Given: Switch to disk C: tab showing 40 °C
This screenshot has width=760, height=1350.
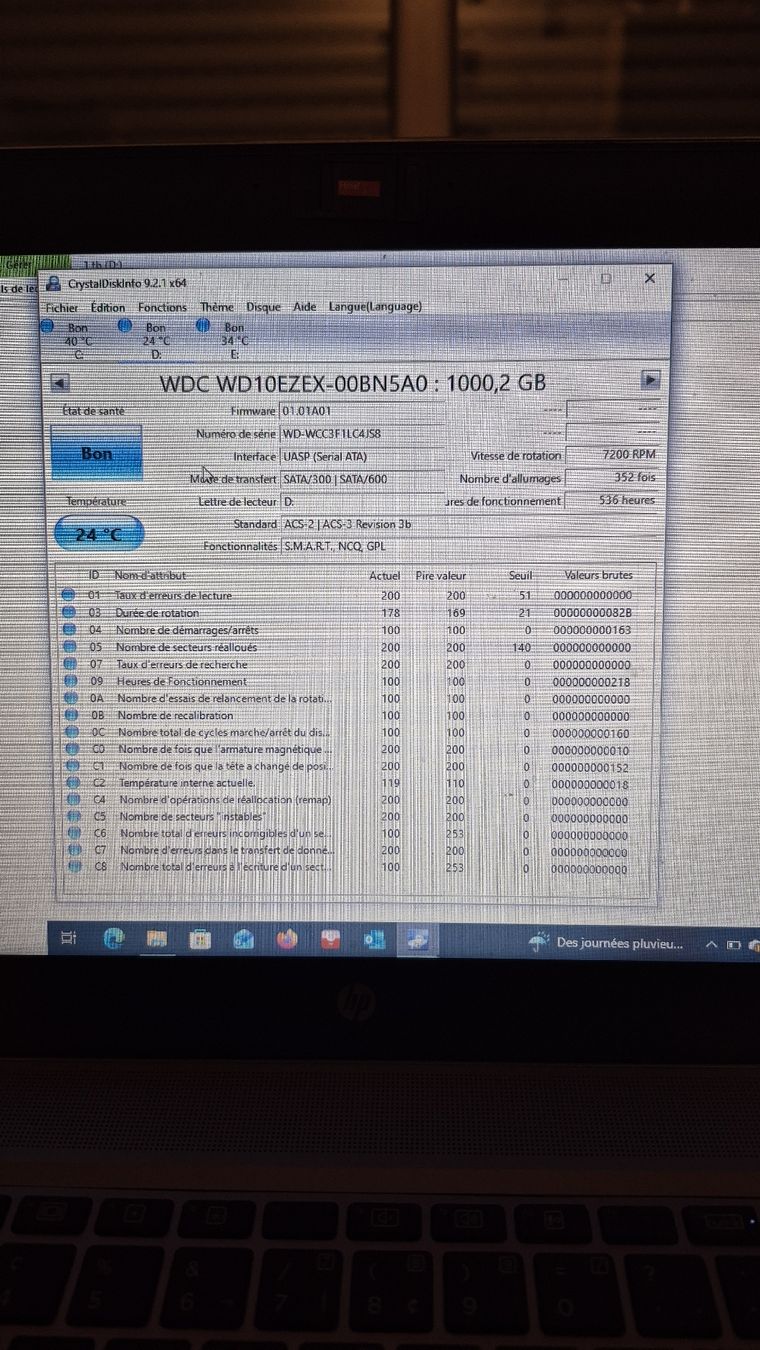Looking at the screenshot, I should 77,339.
